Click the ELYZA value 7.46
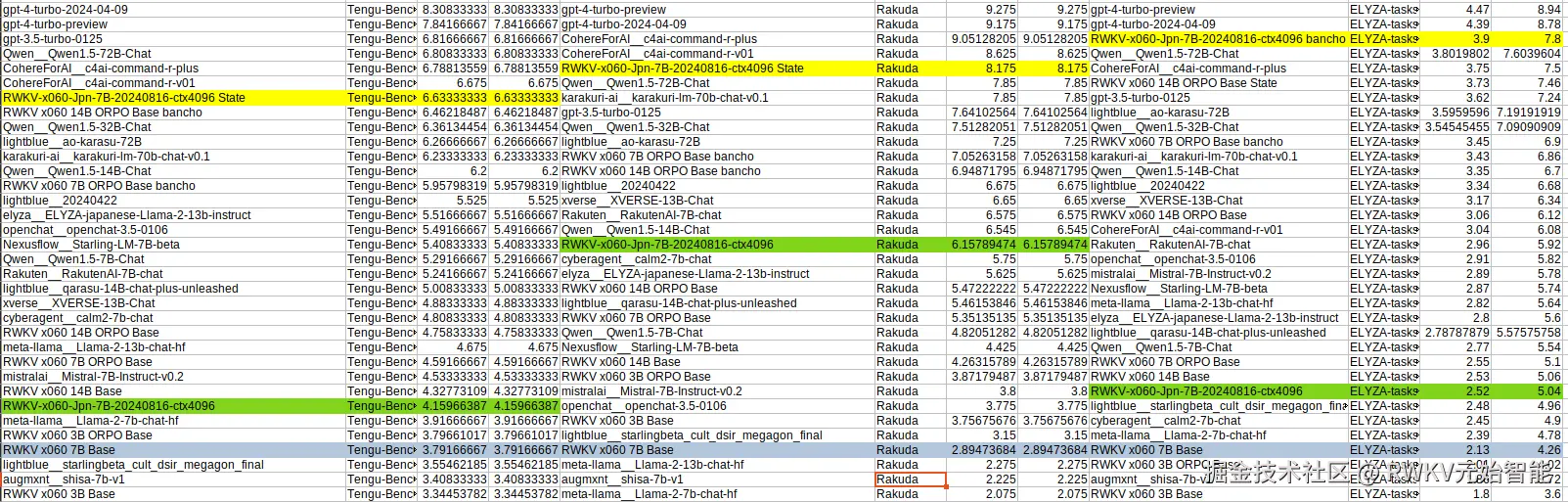 click(1527, 83)
